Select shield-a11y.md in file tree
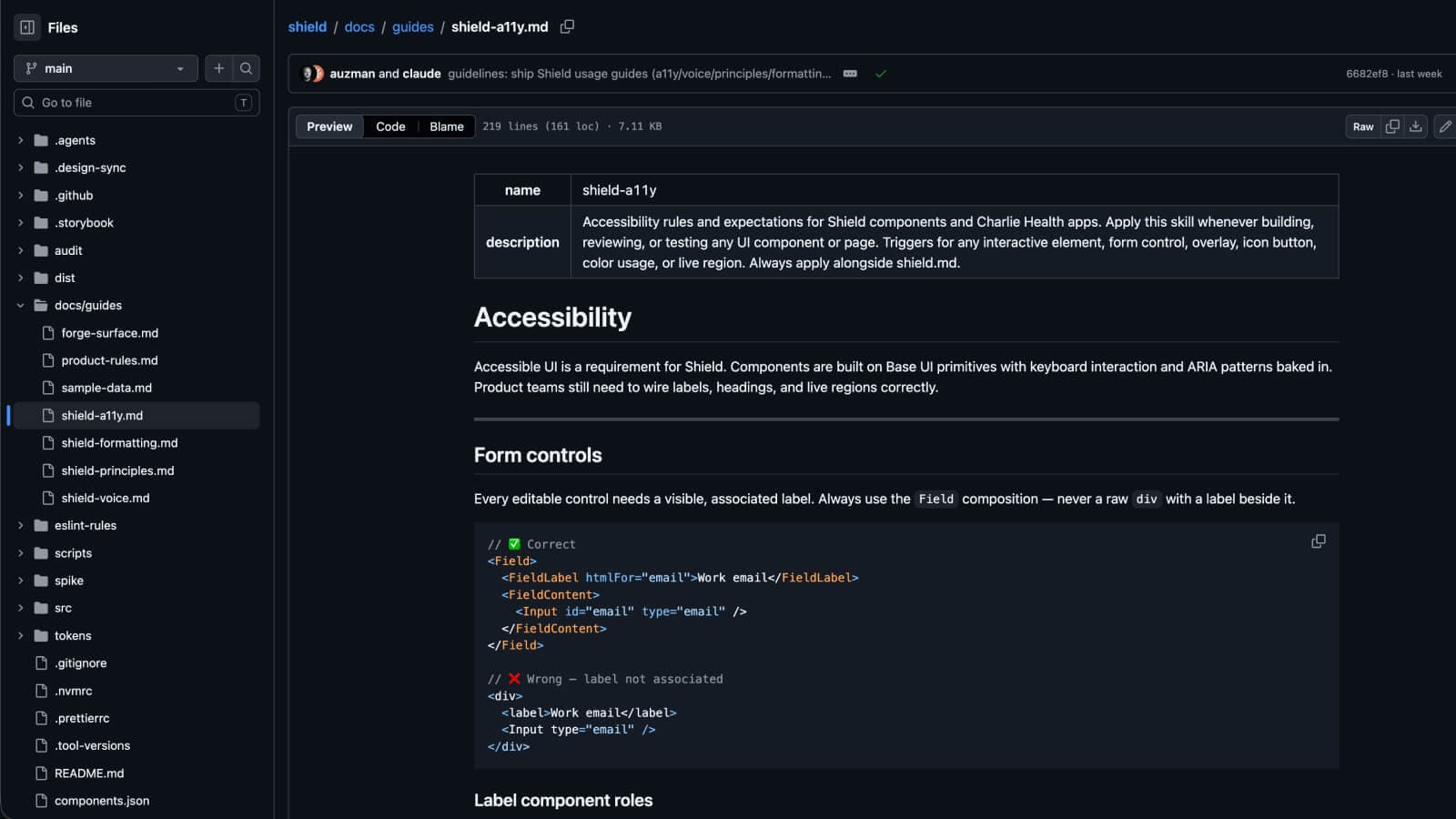 [102, 415]
